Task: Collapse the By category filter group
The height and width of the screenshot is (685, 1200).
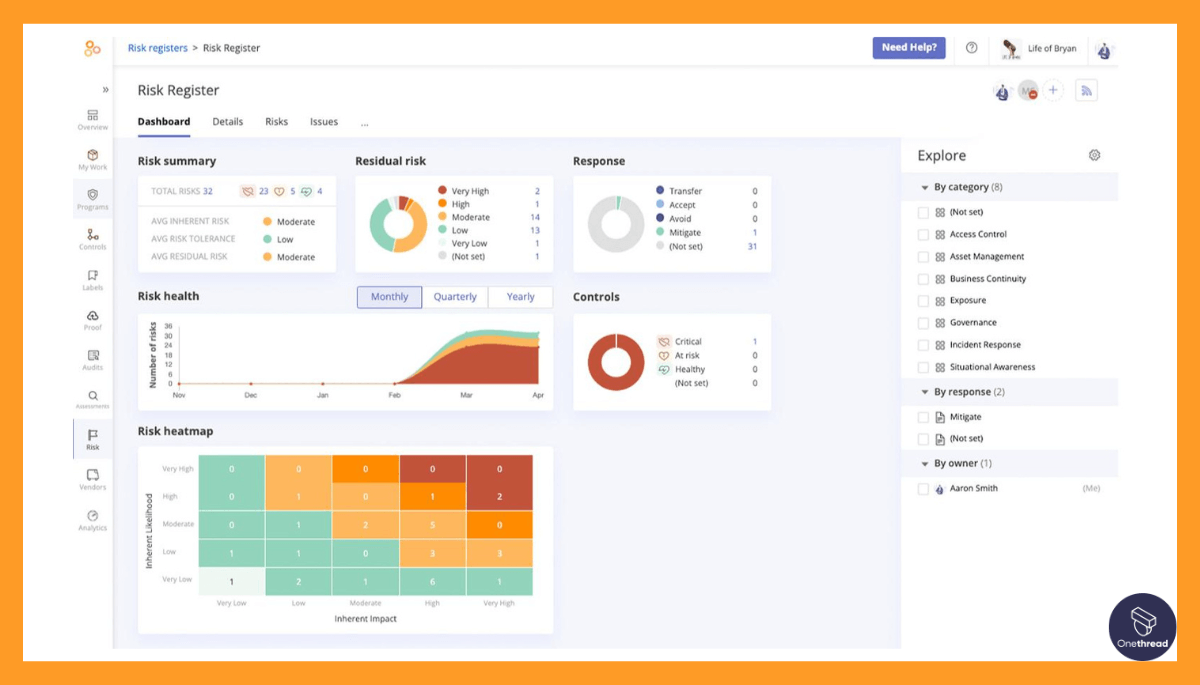Action: point(924,187)
